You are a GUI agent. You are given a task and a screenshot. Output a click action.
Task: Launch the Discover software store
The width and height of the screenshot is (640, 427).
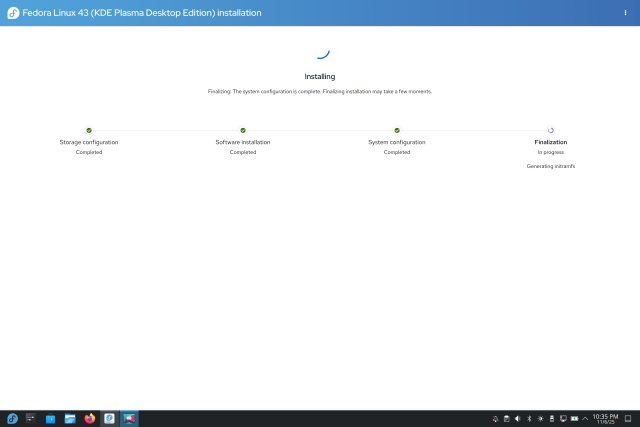[x=50, y=418]
